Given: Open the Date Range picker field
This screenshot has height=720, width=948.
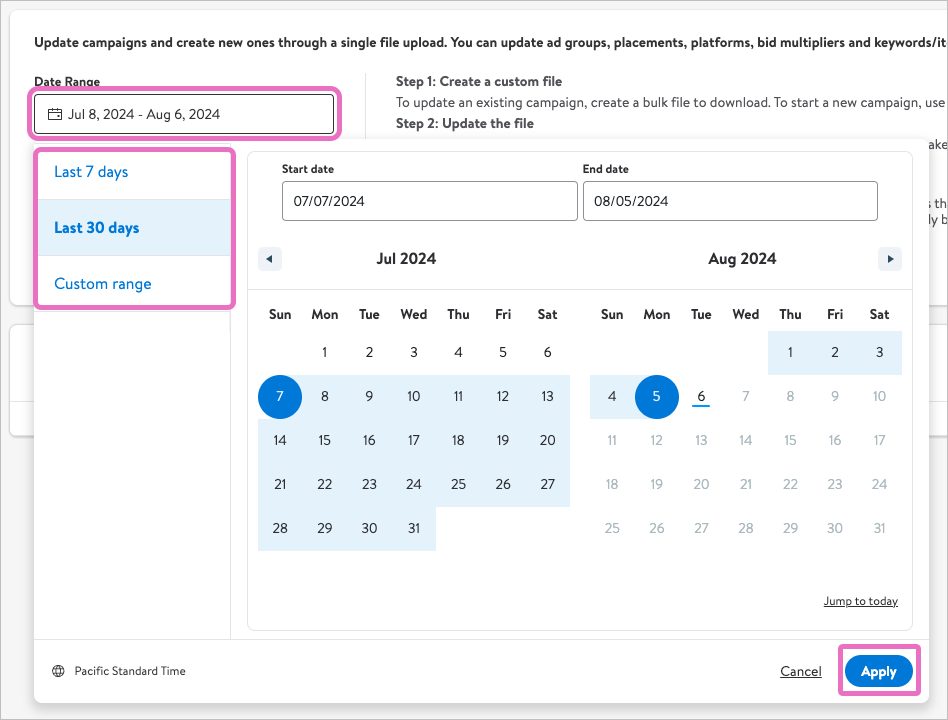Looking at the screenshot, I should tap(184, 114).
